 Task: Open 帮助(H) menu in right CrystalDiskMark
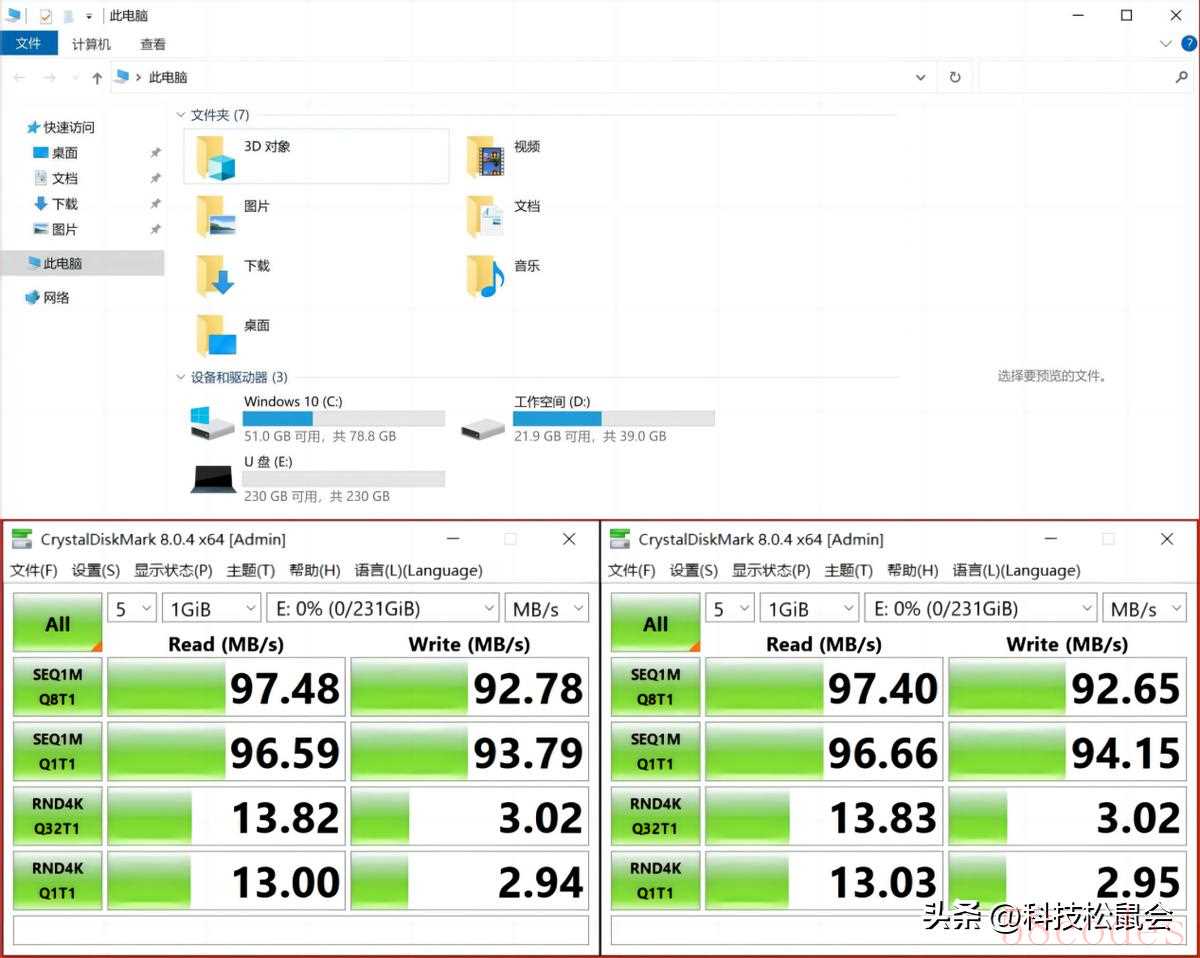(912, 570)
